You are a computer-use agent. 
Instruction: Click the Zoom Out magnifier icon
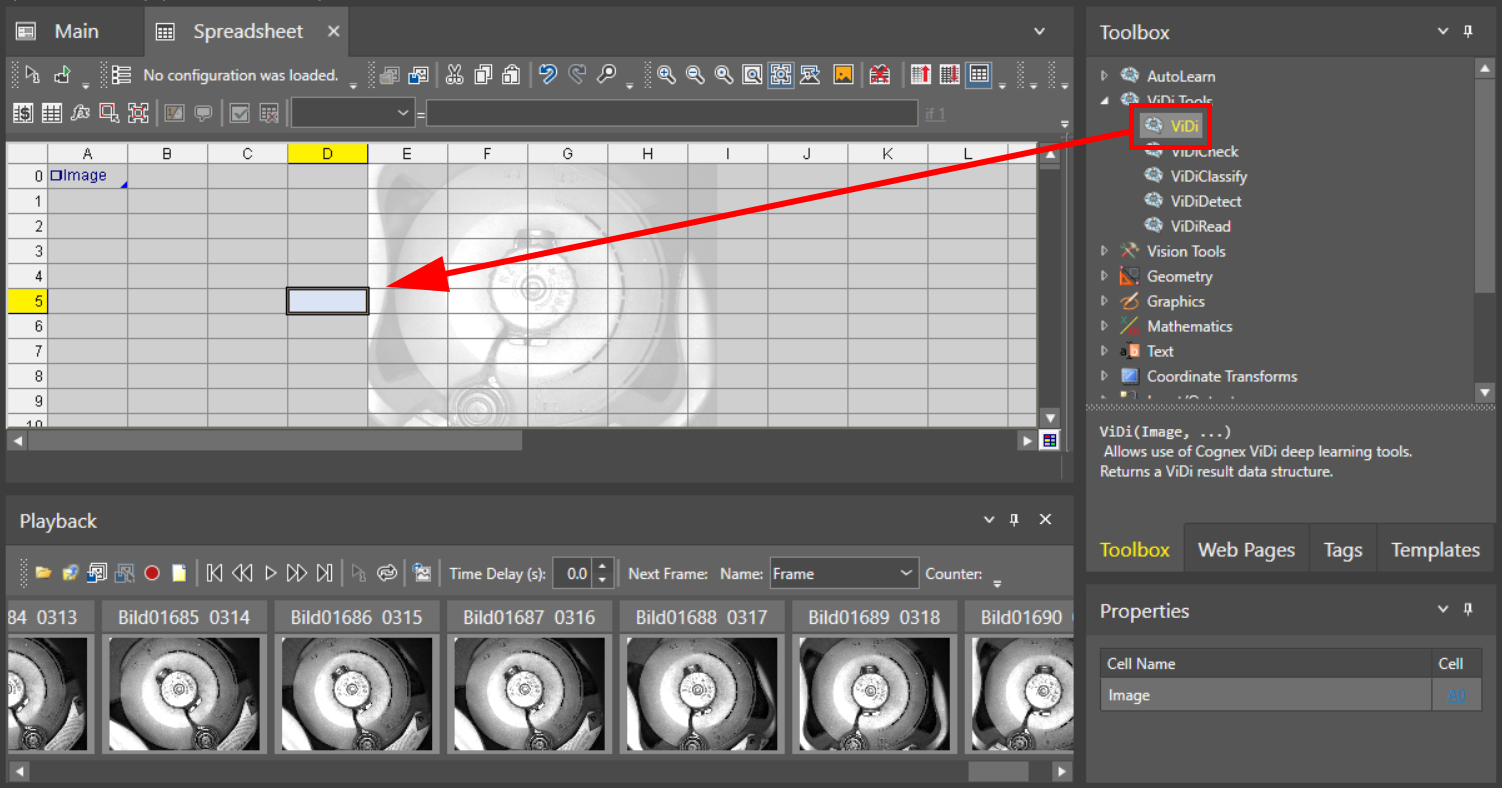click(x=694, y=75)
